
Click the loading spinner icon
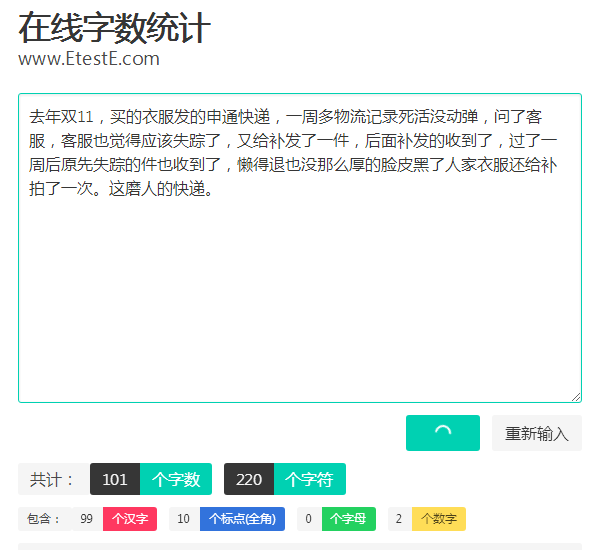(443, 431)
